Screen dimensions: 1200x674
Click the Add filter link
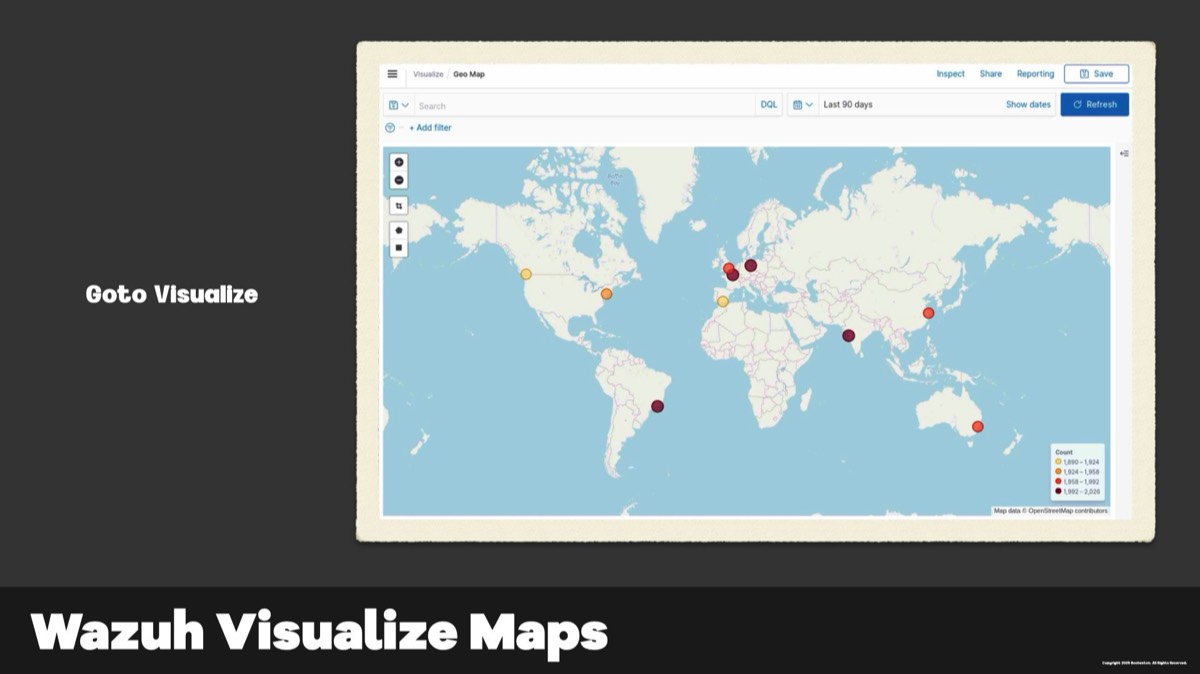click(430, 128)
